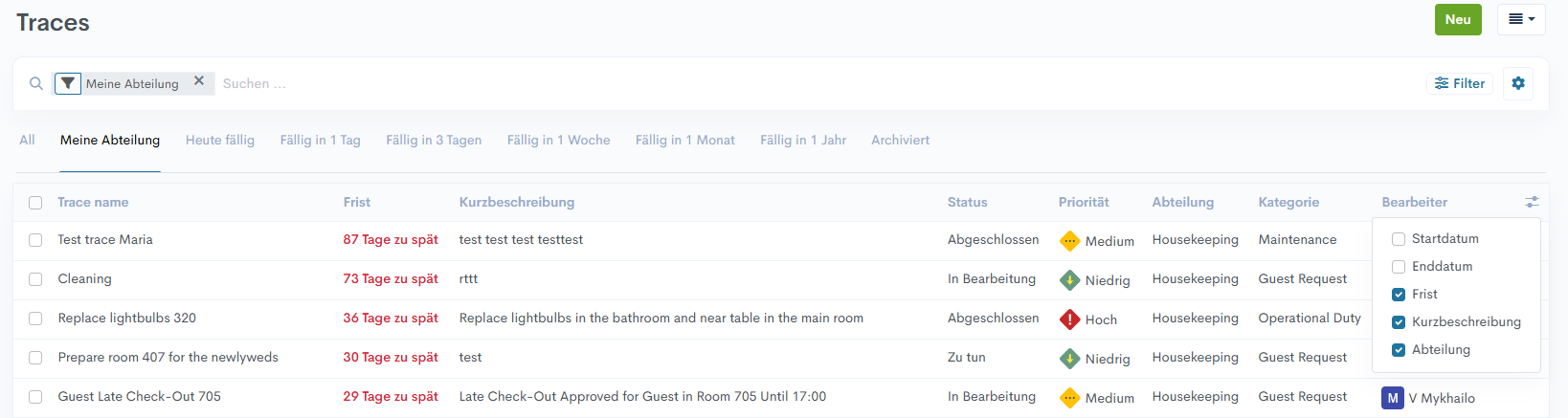
Task: Click the V Mykhailo avatar icon
Action: tap(1393, 398)
